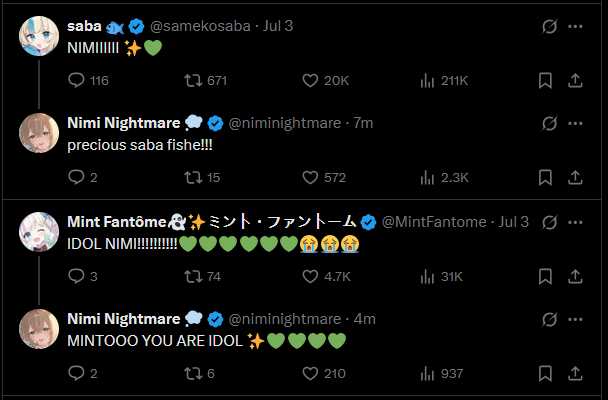Open the 4m timestamp on Nimi's reply
The height and width of the screenshot is (400, 608).
[364, 319]
